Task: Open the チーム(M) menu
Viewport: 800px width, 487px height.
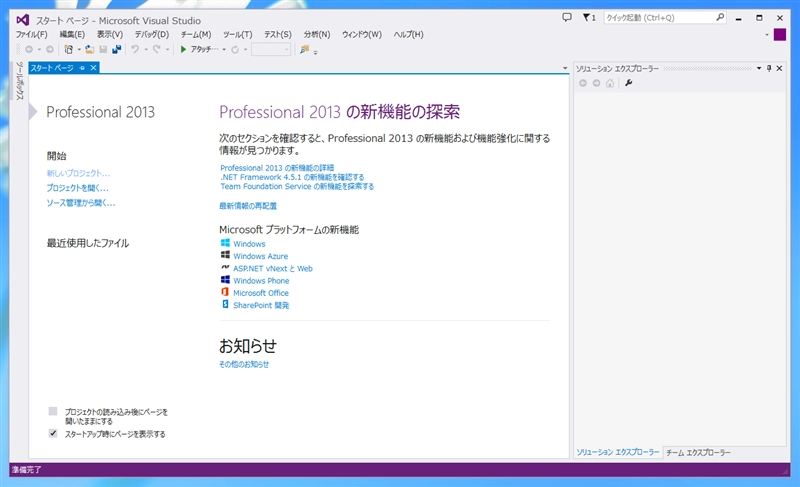Action: [x=196, y=34]
